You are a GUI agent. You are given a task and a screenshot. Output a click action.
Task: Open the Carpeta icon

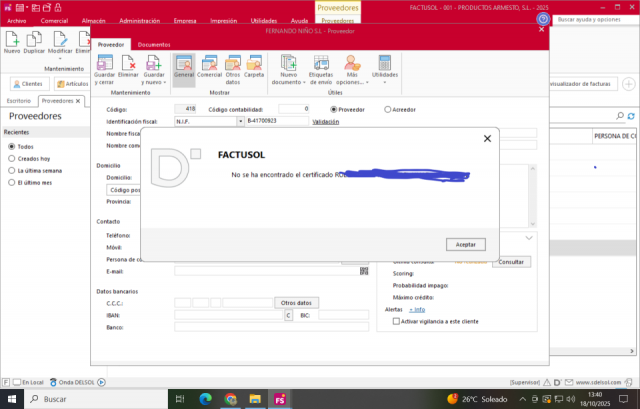tap(254, 63)
